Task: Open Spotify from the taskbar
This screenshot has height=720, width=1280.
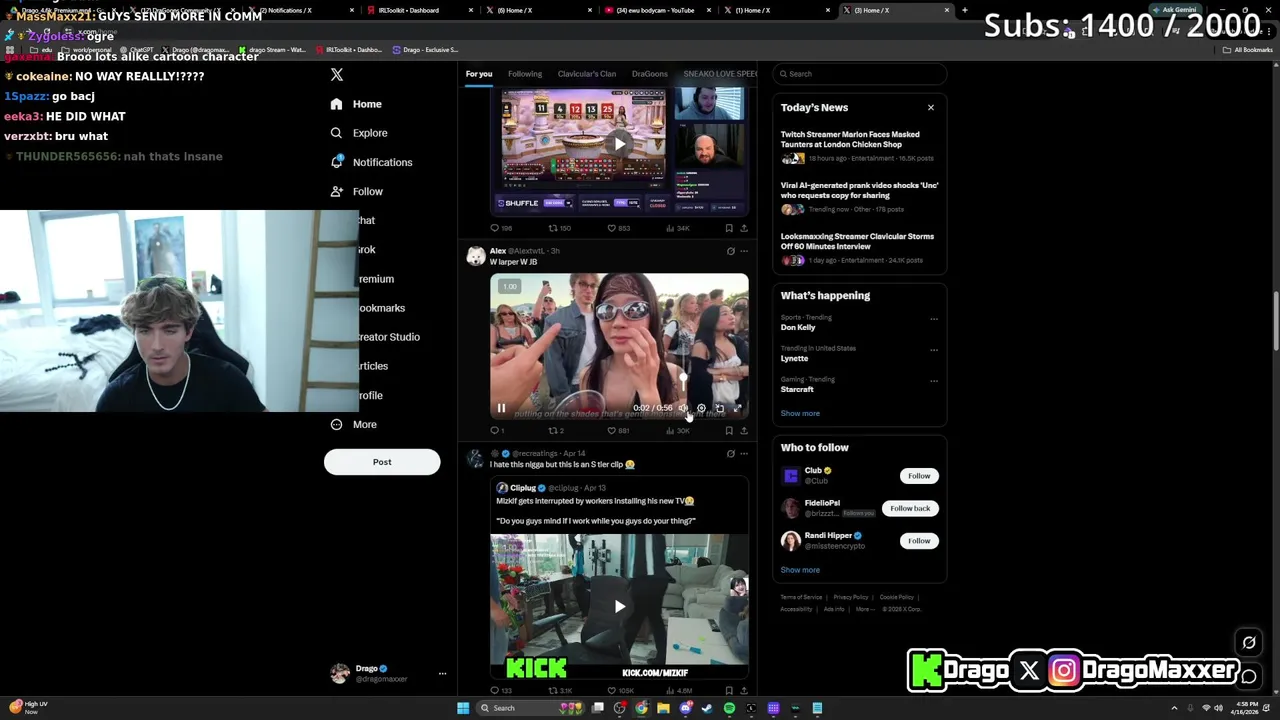Action: coord(729,708)
